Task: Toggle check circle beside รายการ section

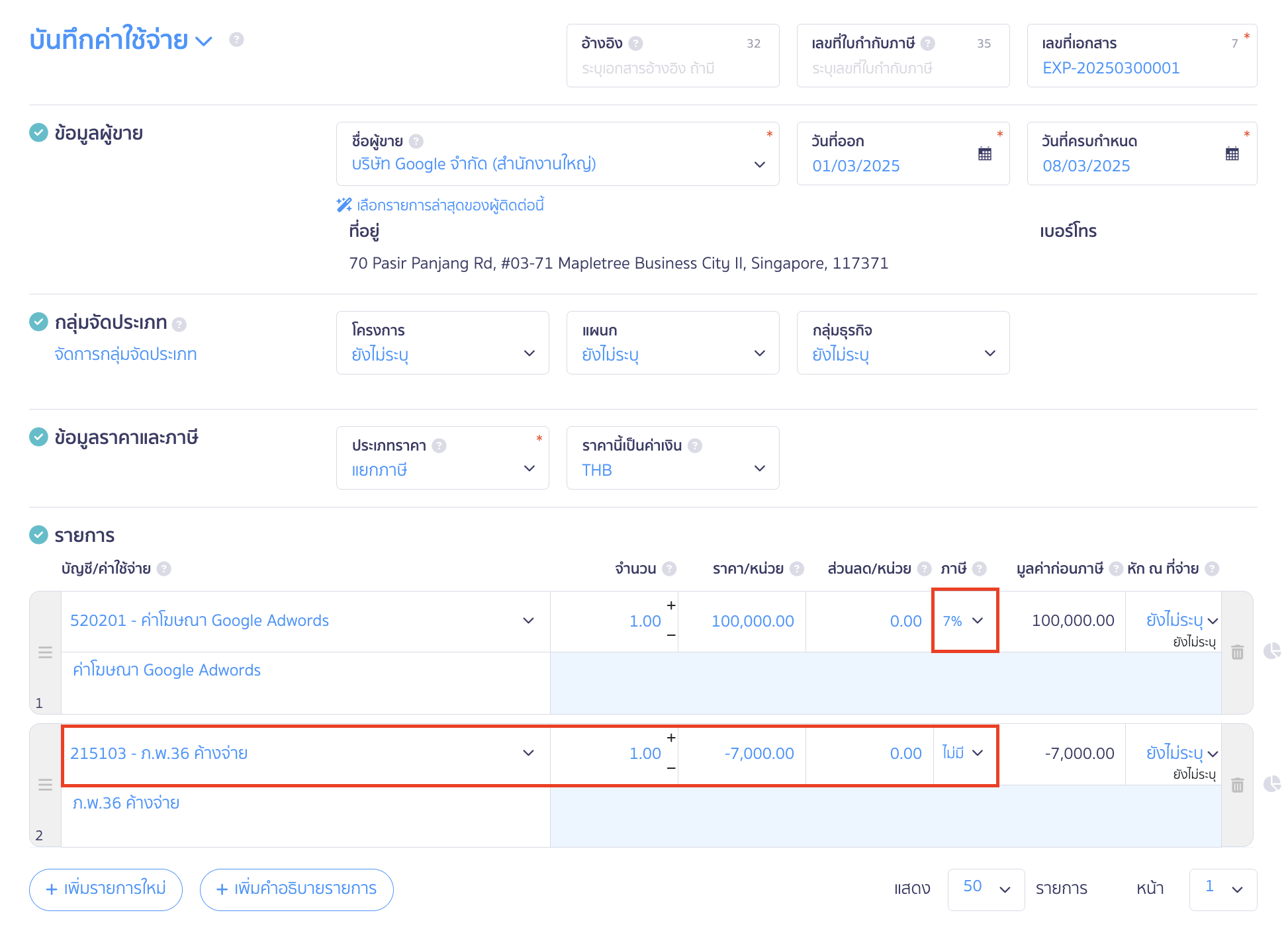Action: point(38,535)
